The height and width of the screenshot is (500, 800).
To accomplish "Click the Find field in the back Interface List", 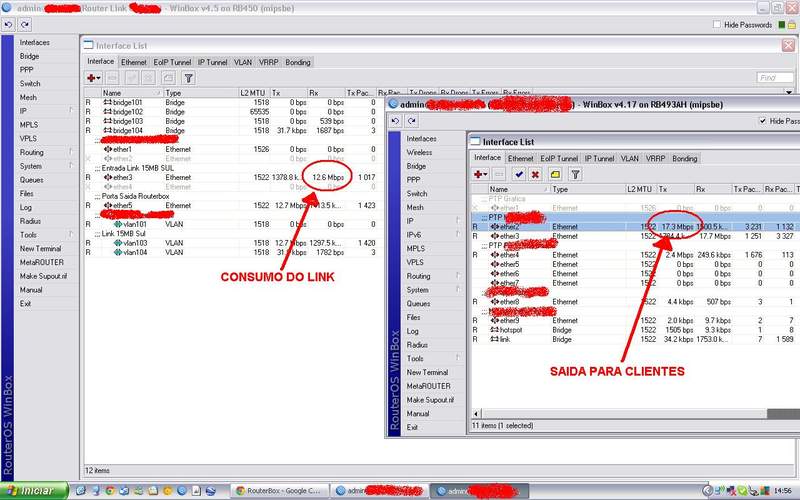I will pos(775,78).
